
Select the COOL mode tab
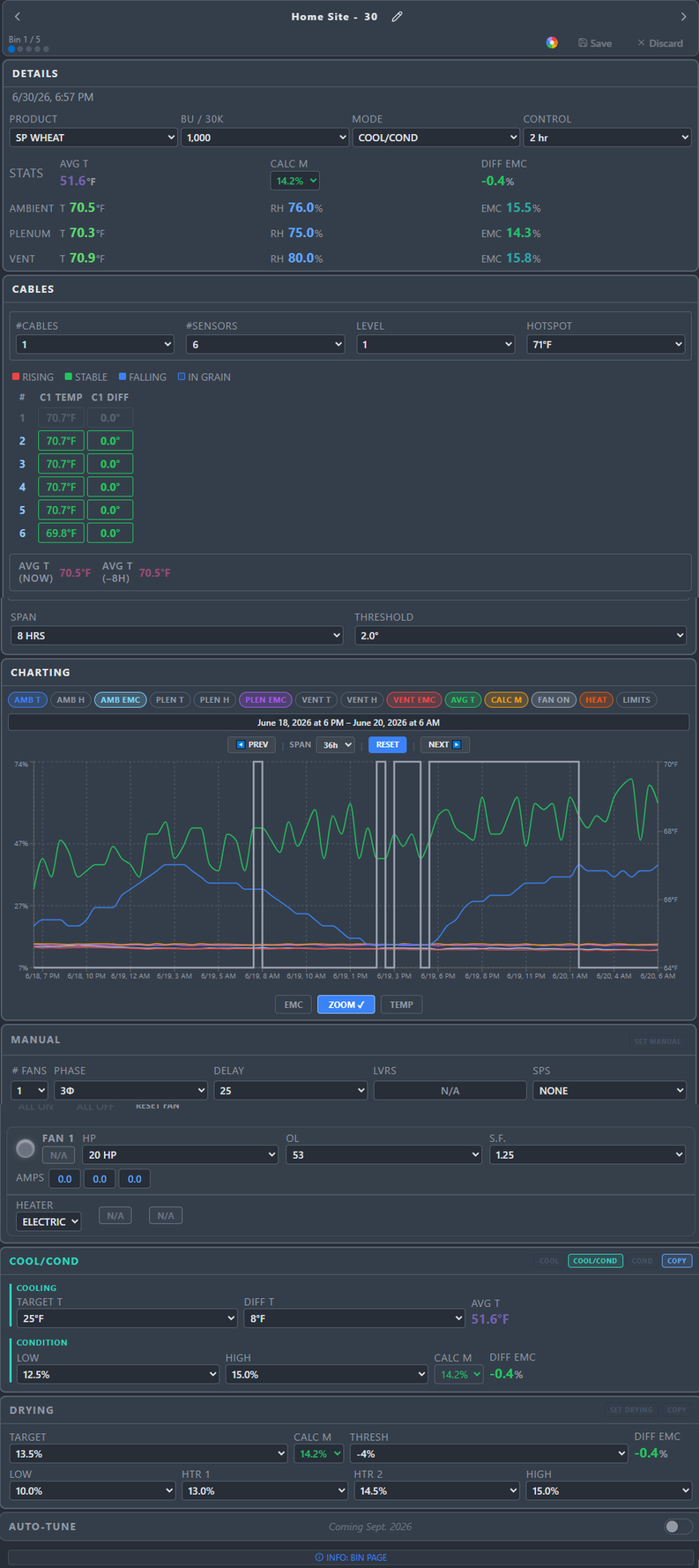(549, 1260)
